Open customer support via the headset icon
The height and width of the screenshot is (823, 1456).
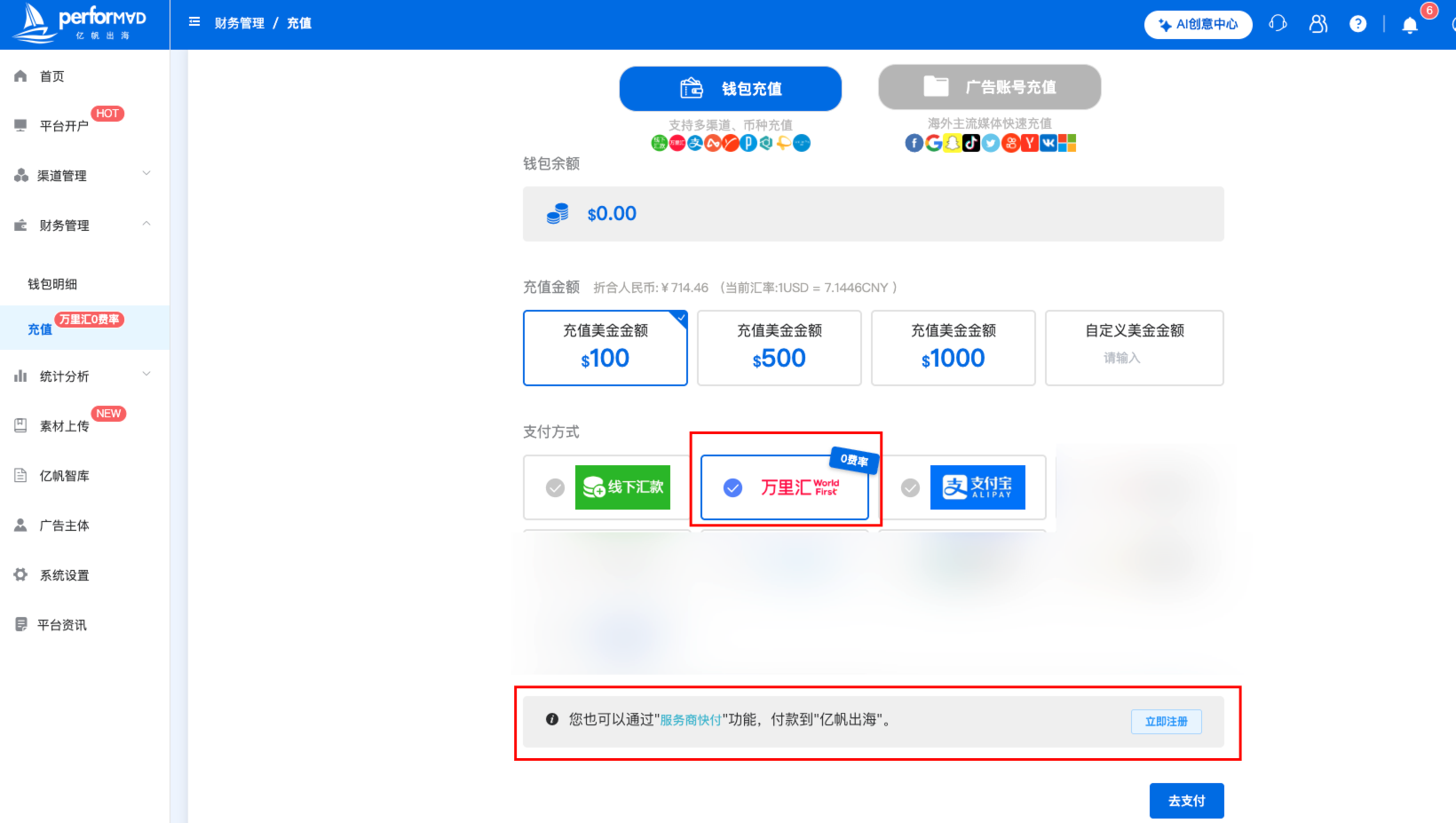1278,23
